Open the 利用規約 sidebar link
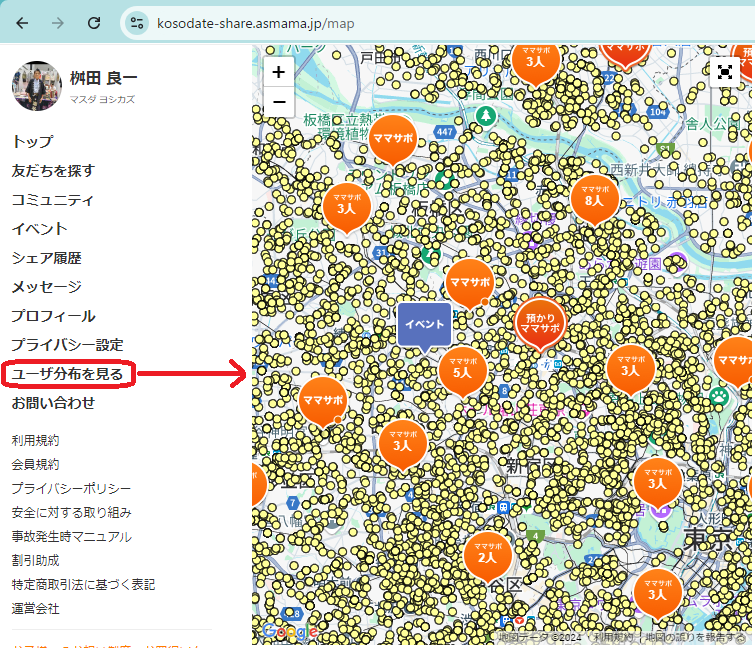755x648 pixels. [35, 440]
